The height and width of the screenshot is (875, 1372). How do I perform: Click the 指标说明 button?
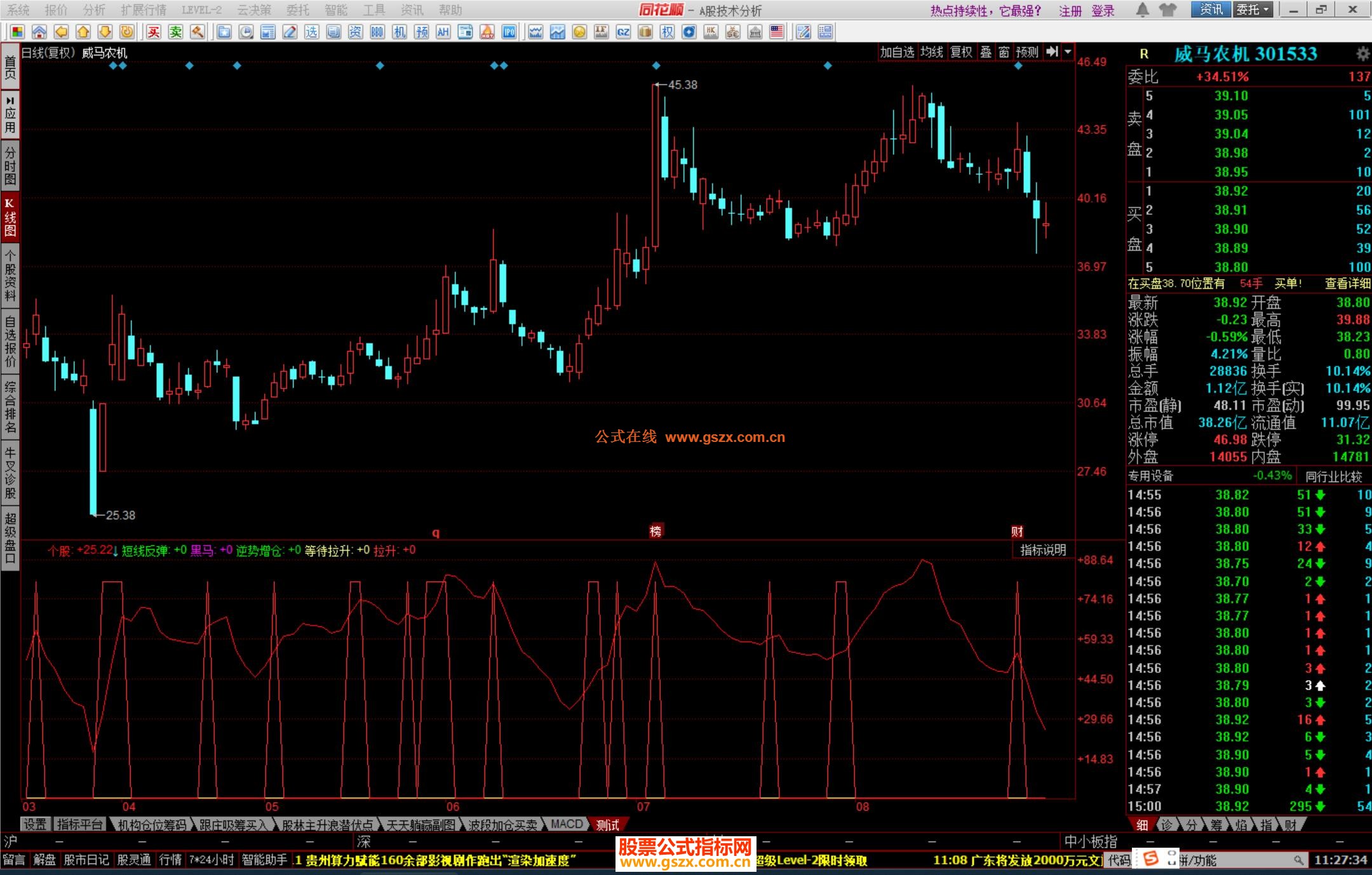click(x=1042, y=550)
